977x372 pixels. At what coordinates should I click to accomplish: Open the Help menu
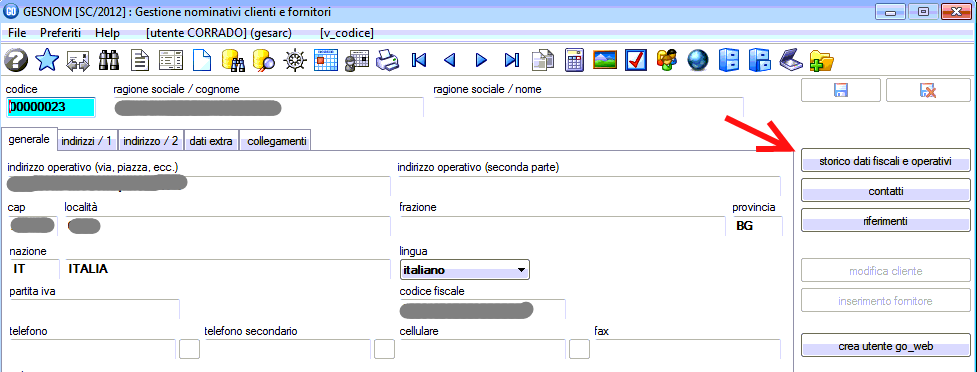click(107, 33)
